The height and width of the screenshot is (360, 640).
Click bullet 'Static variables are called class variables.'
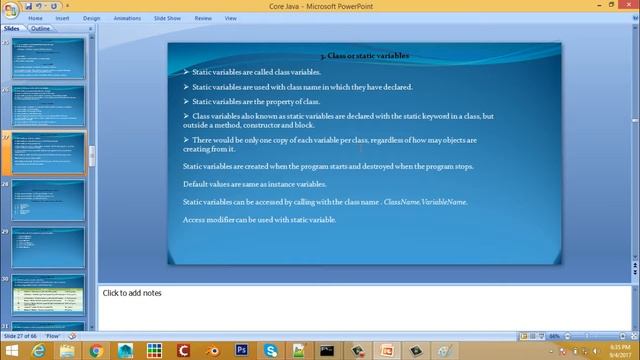pos(256,72)
